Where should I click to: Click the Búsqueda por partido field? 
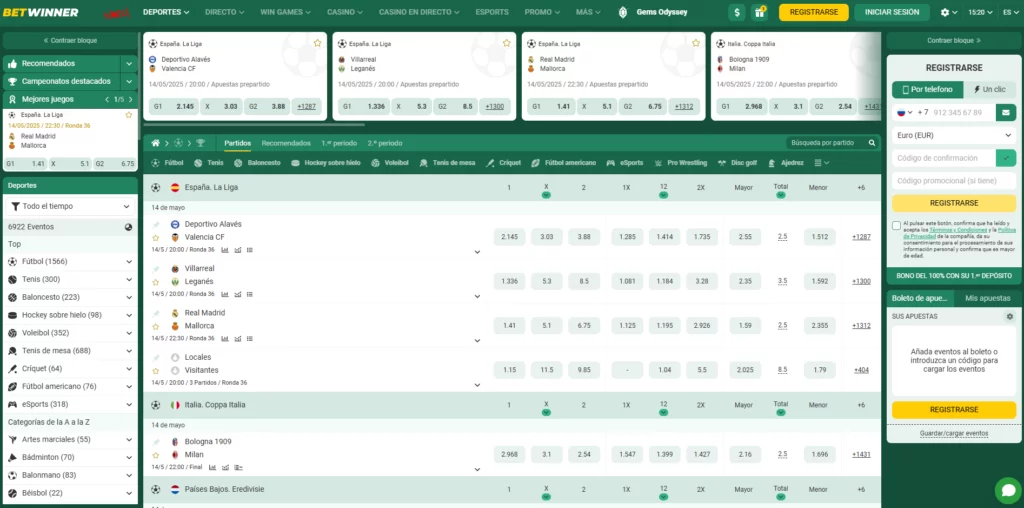[x=827, y=143]
